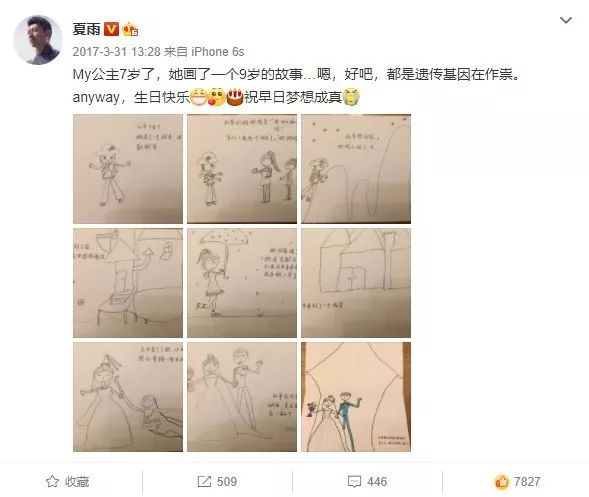Click the repost icon beside 509
The width and height of the screenshot is (589, 497).
[204, 482]
